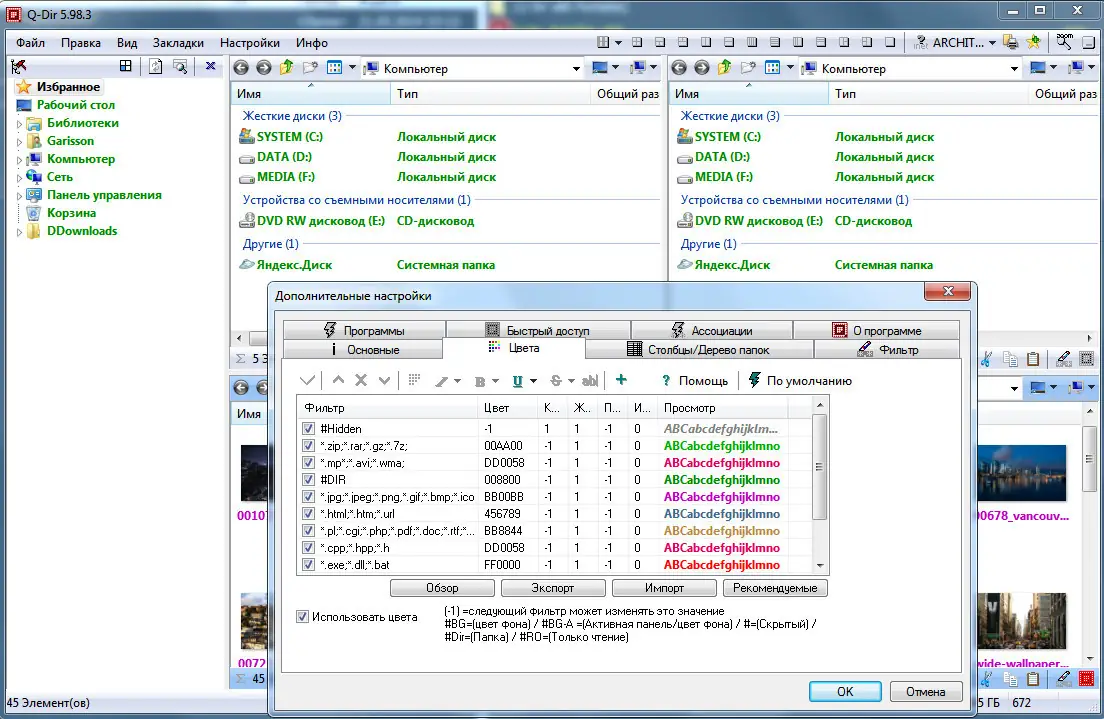The width and height of the screenshot is (1104, 719).
Task: Select SYSTEM (C:) in the top-left pane
Action: tap(289, 137)
